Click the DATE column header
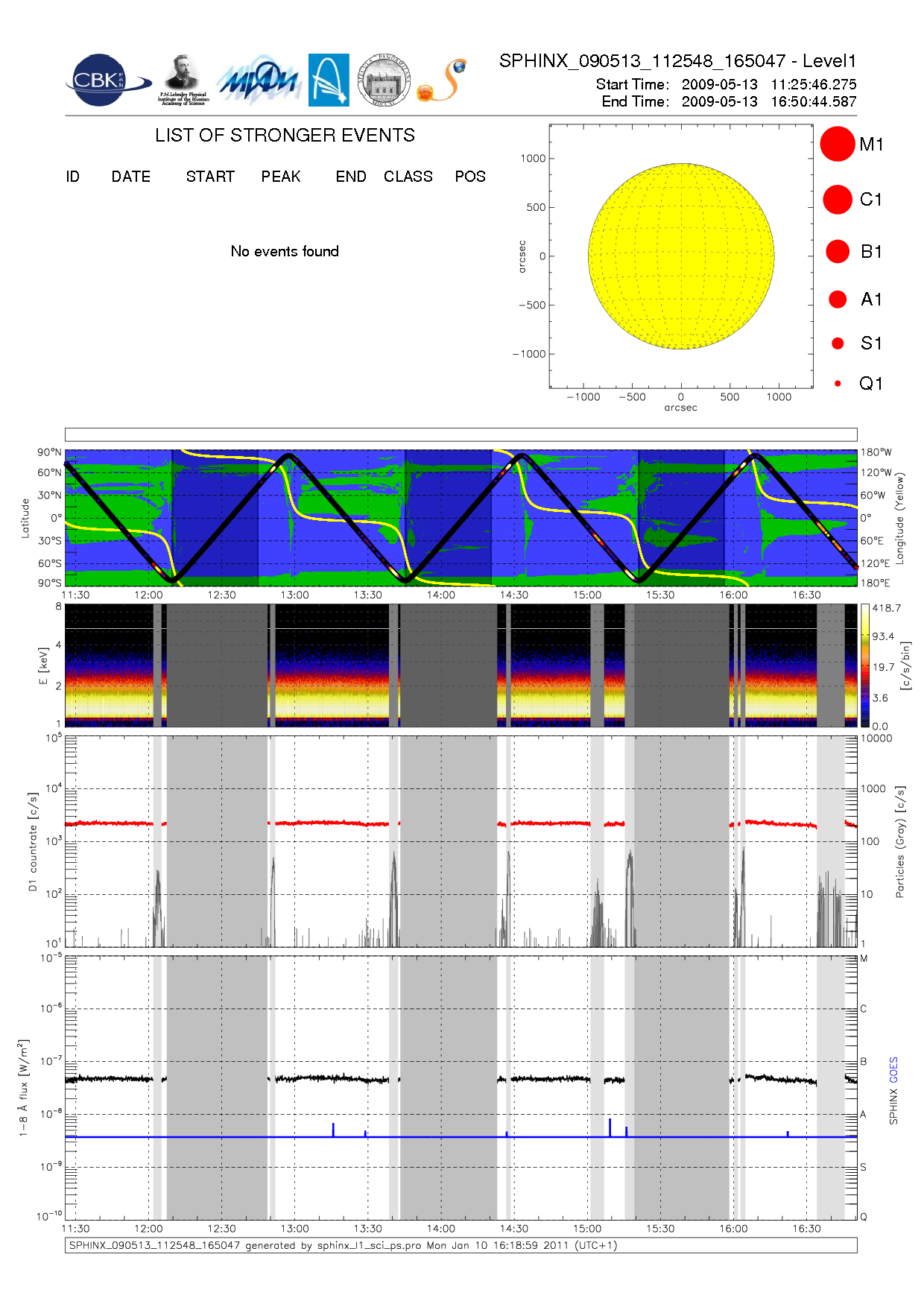Screen dimensions: 924x1307 point(131,177)
